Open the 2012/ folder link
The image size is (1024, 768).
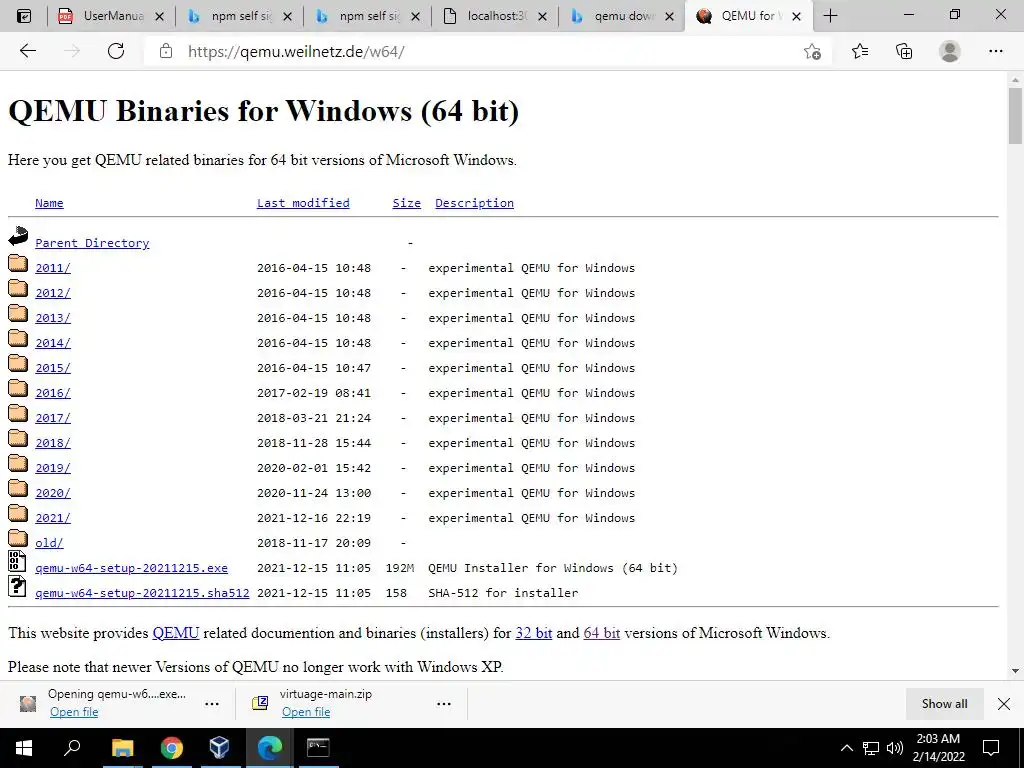coord(53,293)
